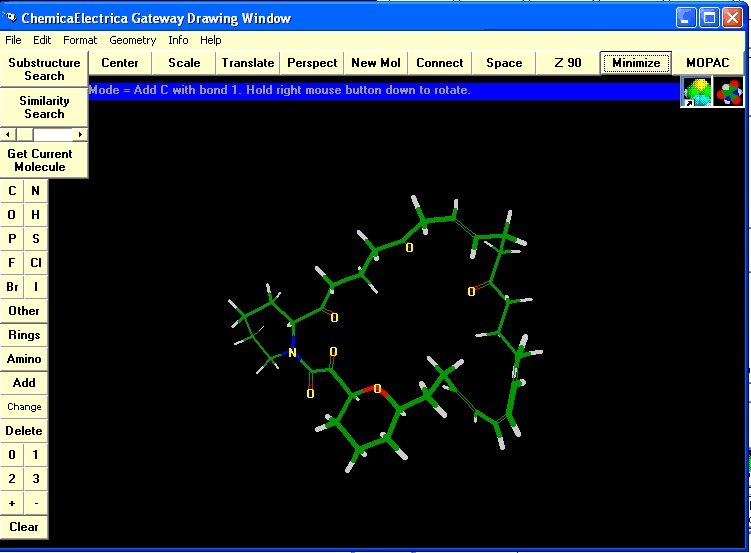Screen dimensions: 751x553
Task: Select phosphorus element P
Action: [12, 238]
